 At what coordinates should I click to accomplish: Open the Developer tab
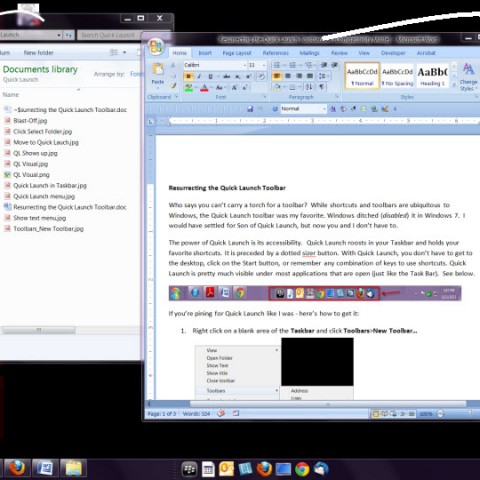pyautogui.click(x=393, y=53)
